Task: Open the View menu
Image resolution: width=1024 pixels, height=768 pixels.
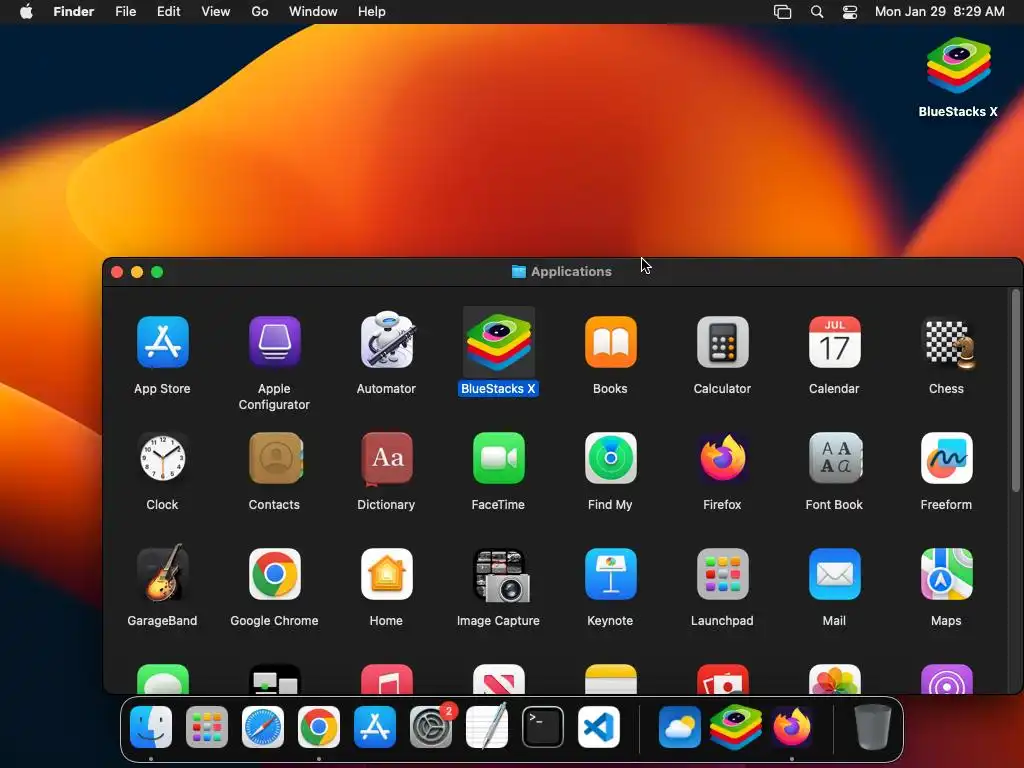Action: coord(216,11)
